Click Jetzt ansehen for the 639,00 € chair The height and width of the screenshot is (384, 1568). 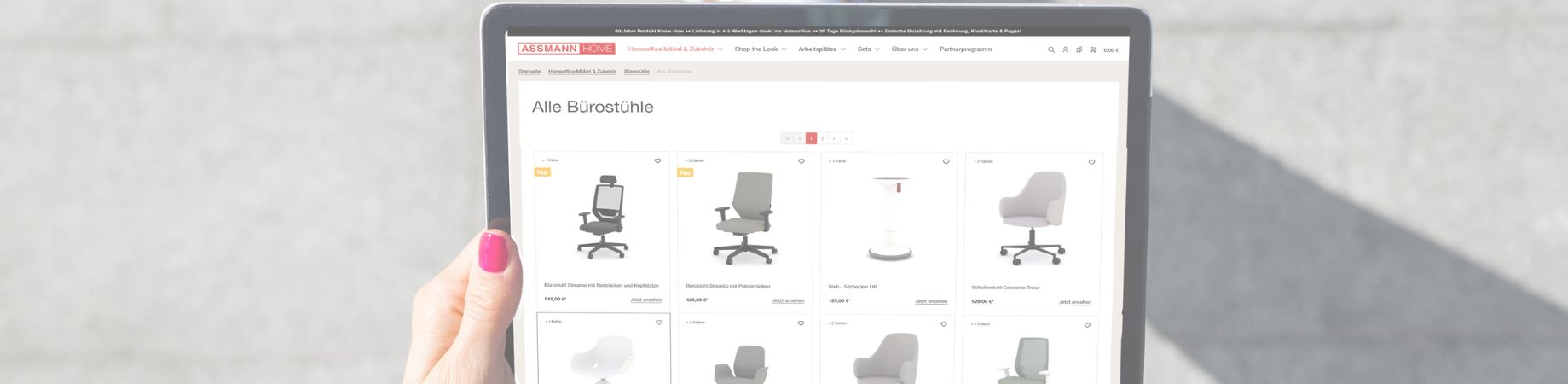788,300
